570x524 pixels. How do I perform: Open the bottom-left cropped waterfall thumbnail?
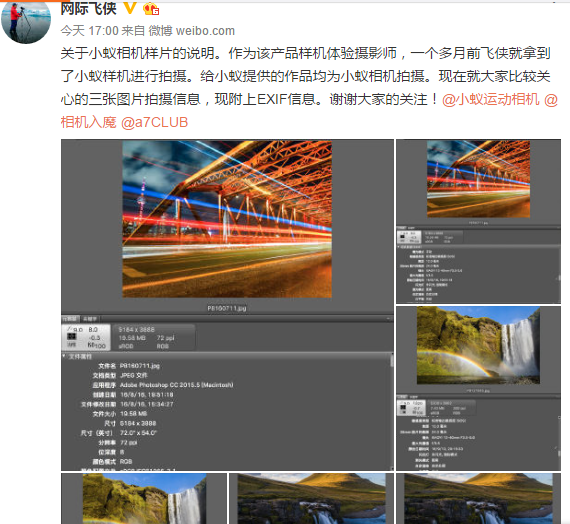(x=144, y=499)
